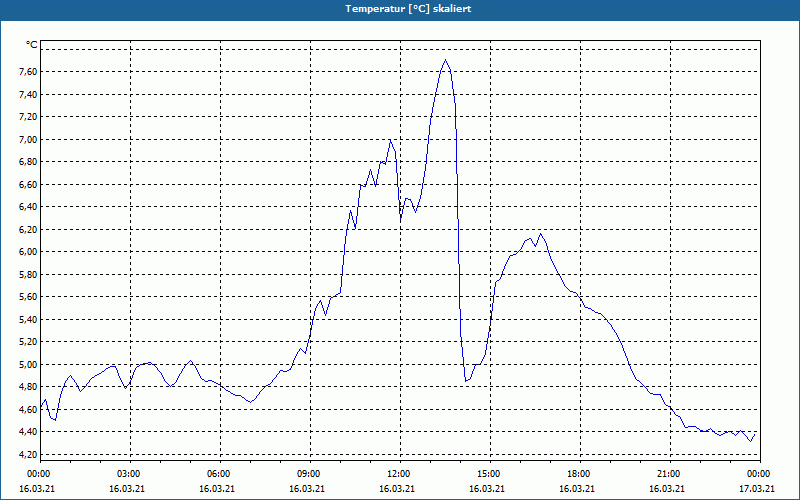Click the 6,60 y-axis value

tap(28, 184)
